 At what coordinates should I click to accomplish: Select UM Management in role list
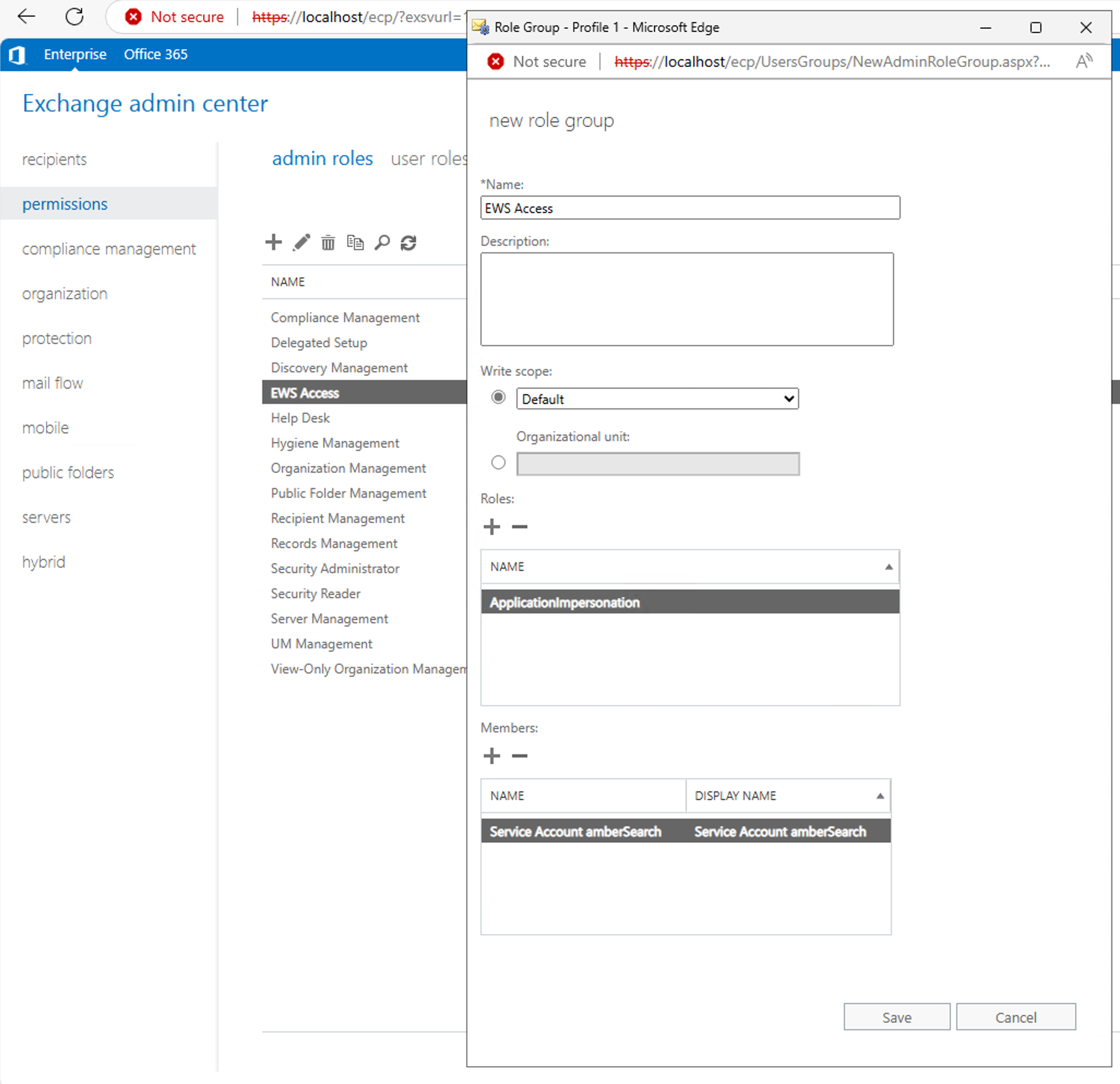tap(321, 644)
